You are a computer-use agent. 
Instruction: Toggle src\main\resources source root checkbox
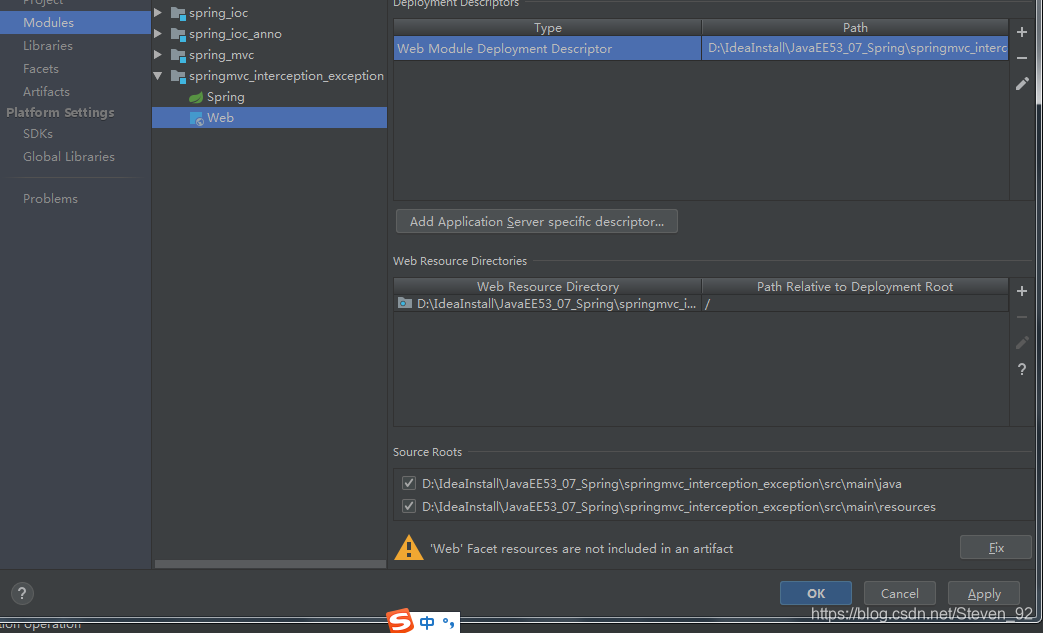pyautogui.click(x=408, y=506)
